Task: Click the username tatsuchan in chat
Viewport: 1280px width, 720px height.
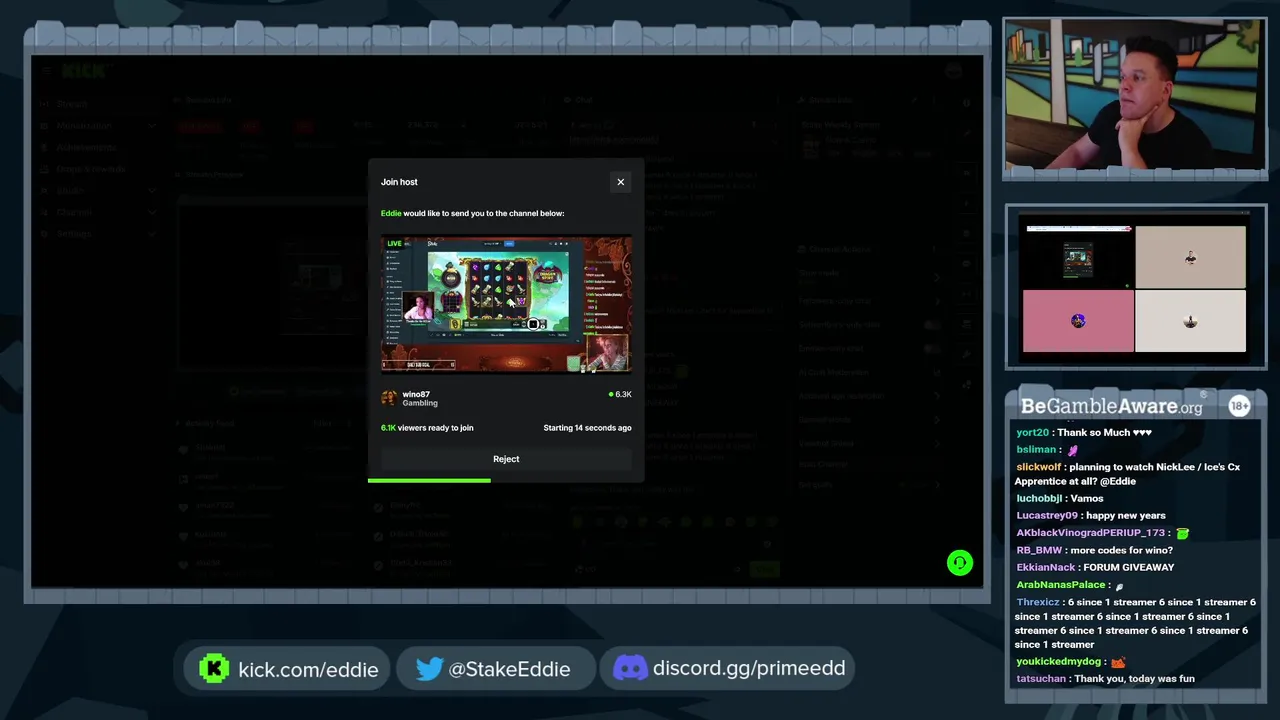Action: pos(1041,679)
